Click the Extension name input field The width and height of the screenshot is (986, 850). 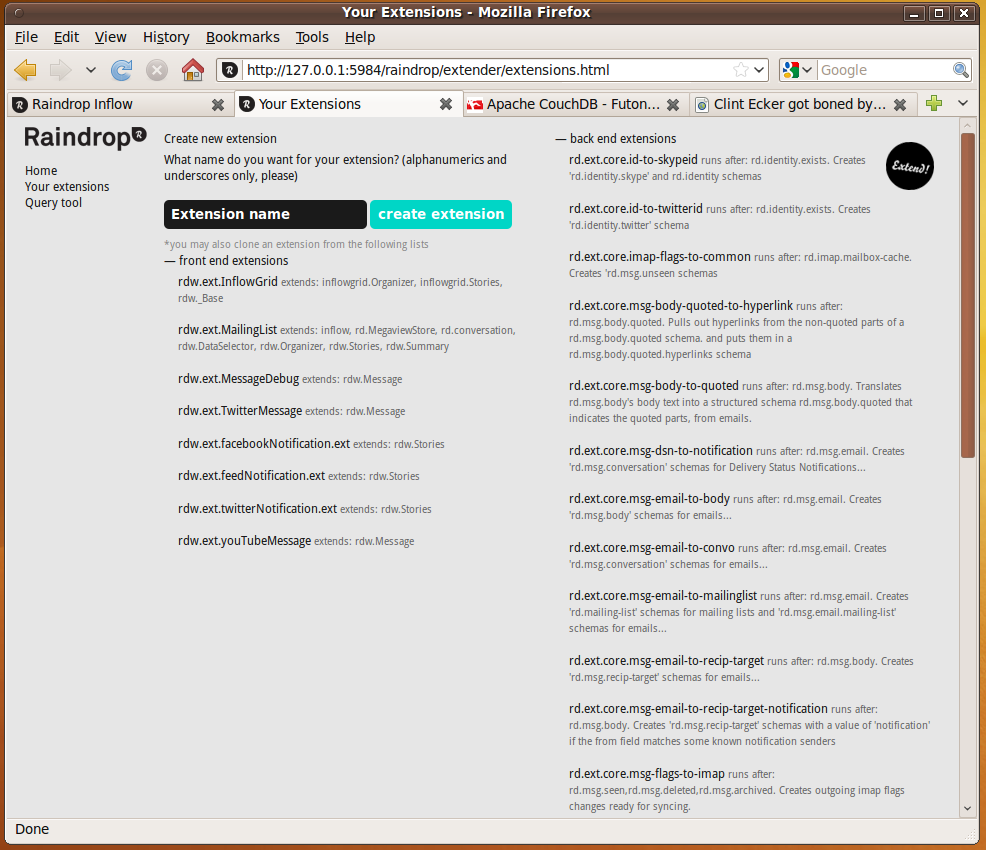point(265,214)
